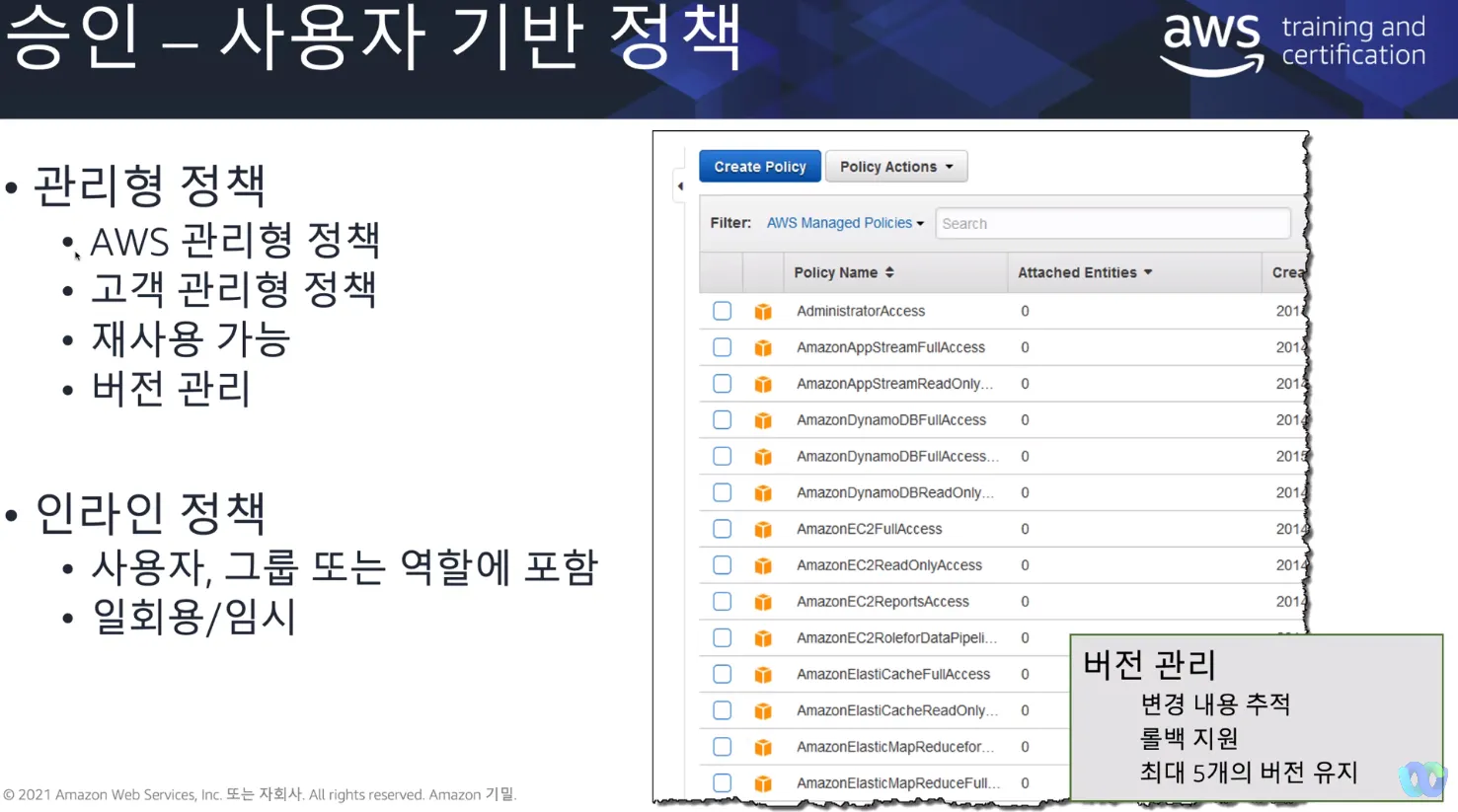Viewport: 1458px width, 812px height.
Task: Click the AWS training and certification logo
Action: coord(1293,43)
